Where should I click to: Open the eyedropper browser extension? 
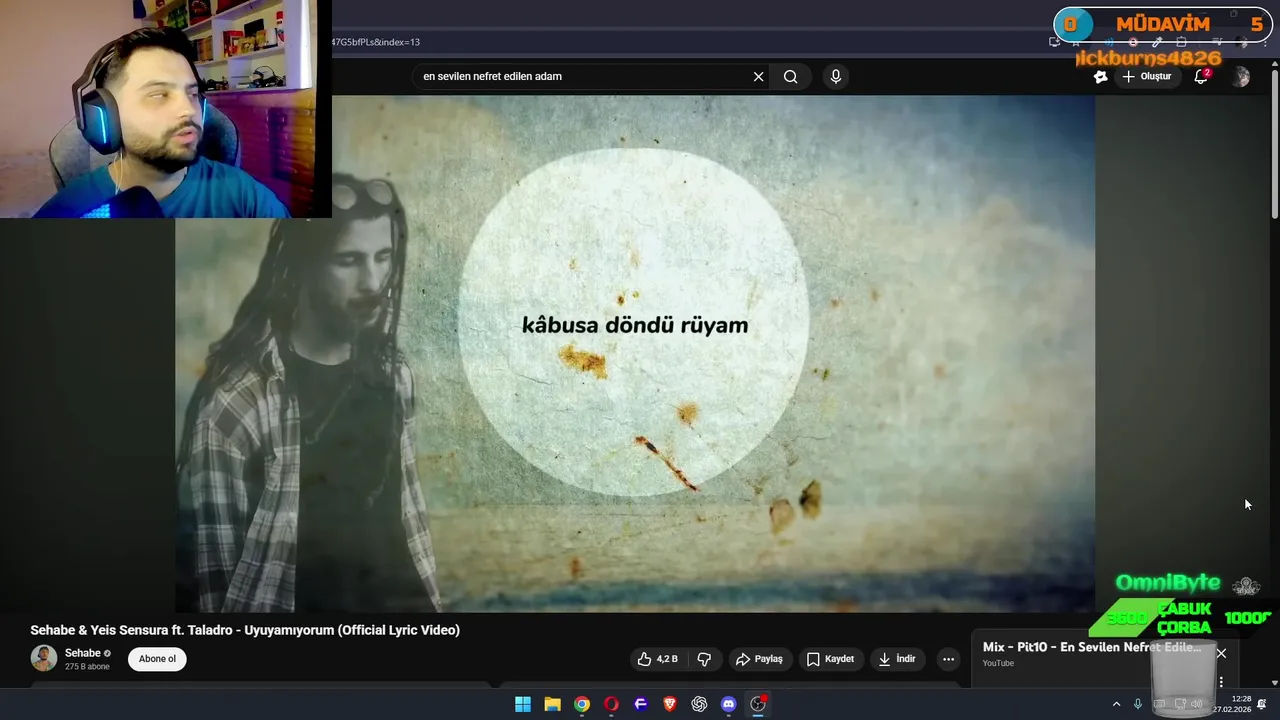1157,42
